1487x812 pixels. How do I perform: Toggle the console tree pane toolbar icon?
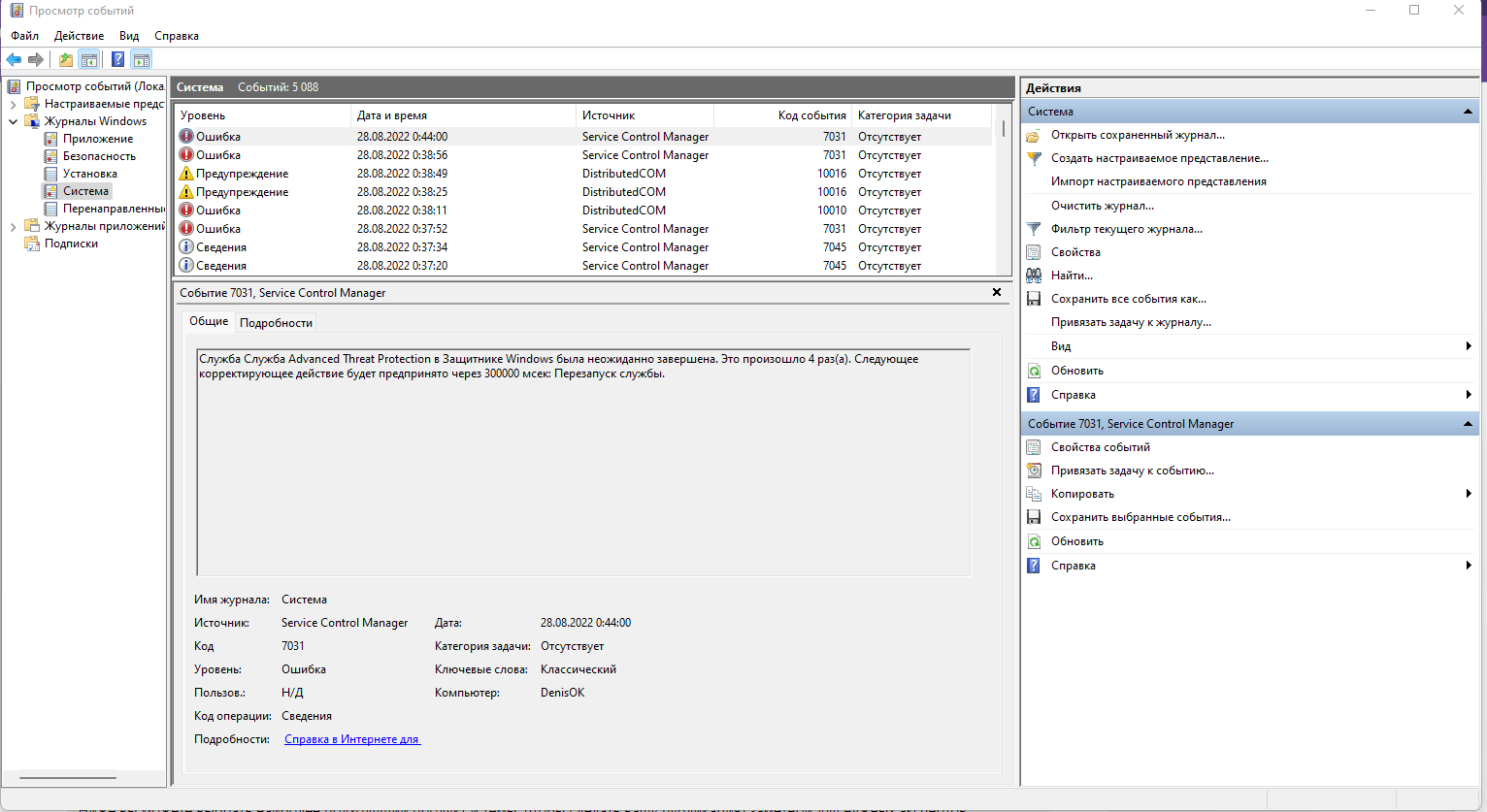[89, 59]
